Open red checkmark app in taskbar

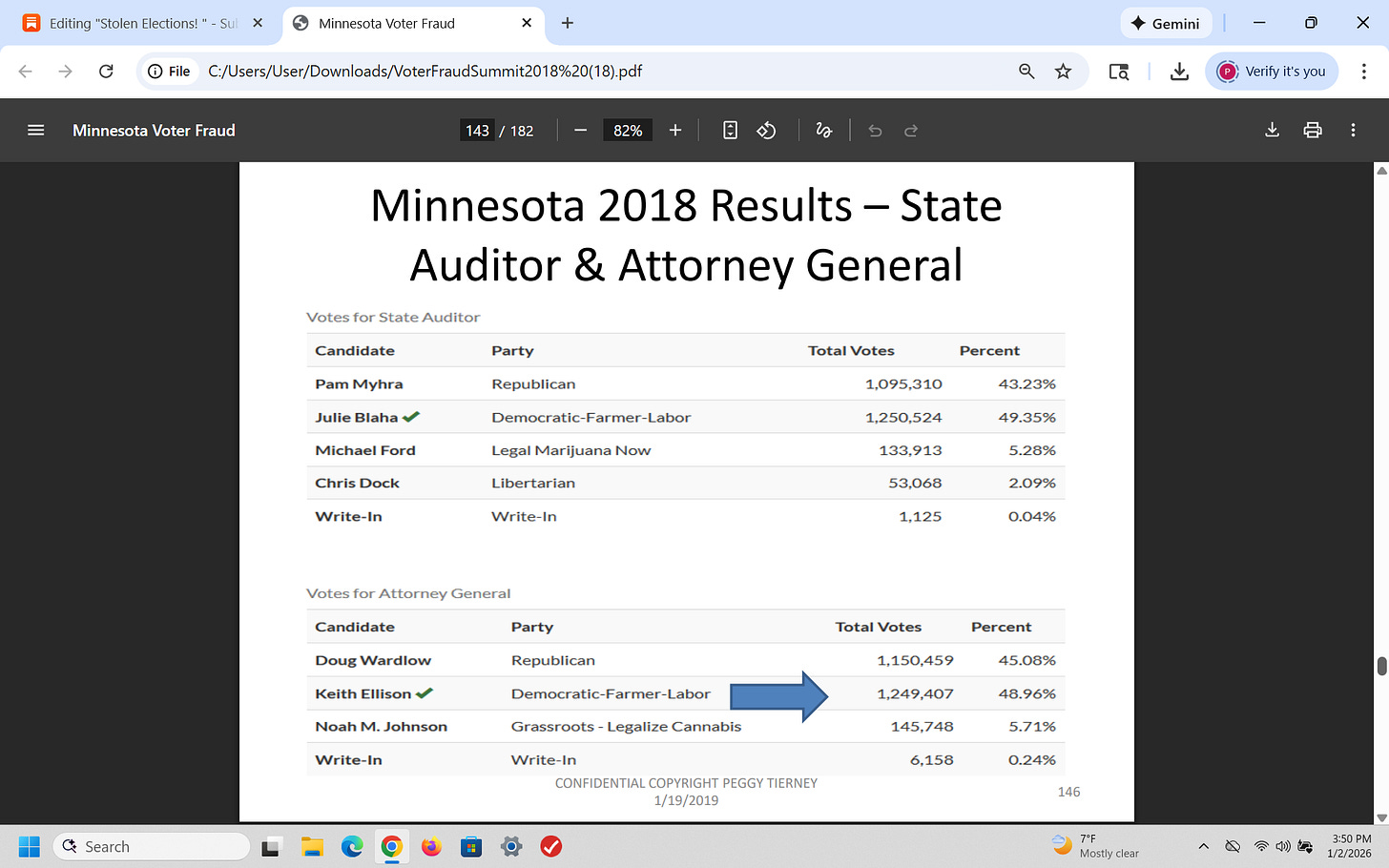pyautogui.click(x=550, y=846)
